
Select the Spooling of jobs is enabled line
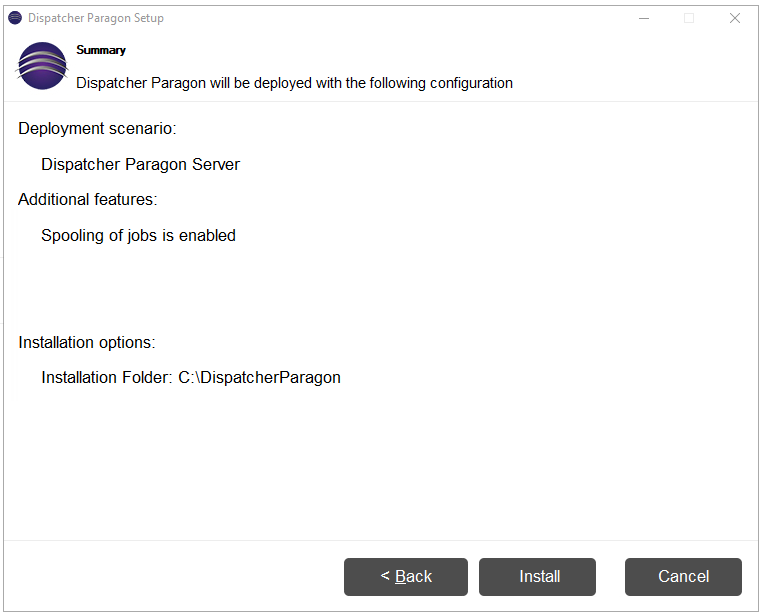(139, 235)
